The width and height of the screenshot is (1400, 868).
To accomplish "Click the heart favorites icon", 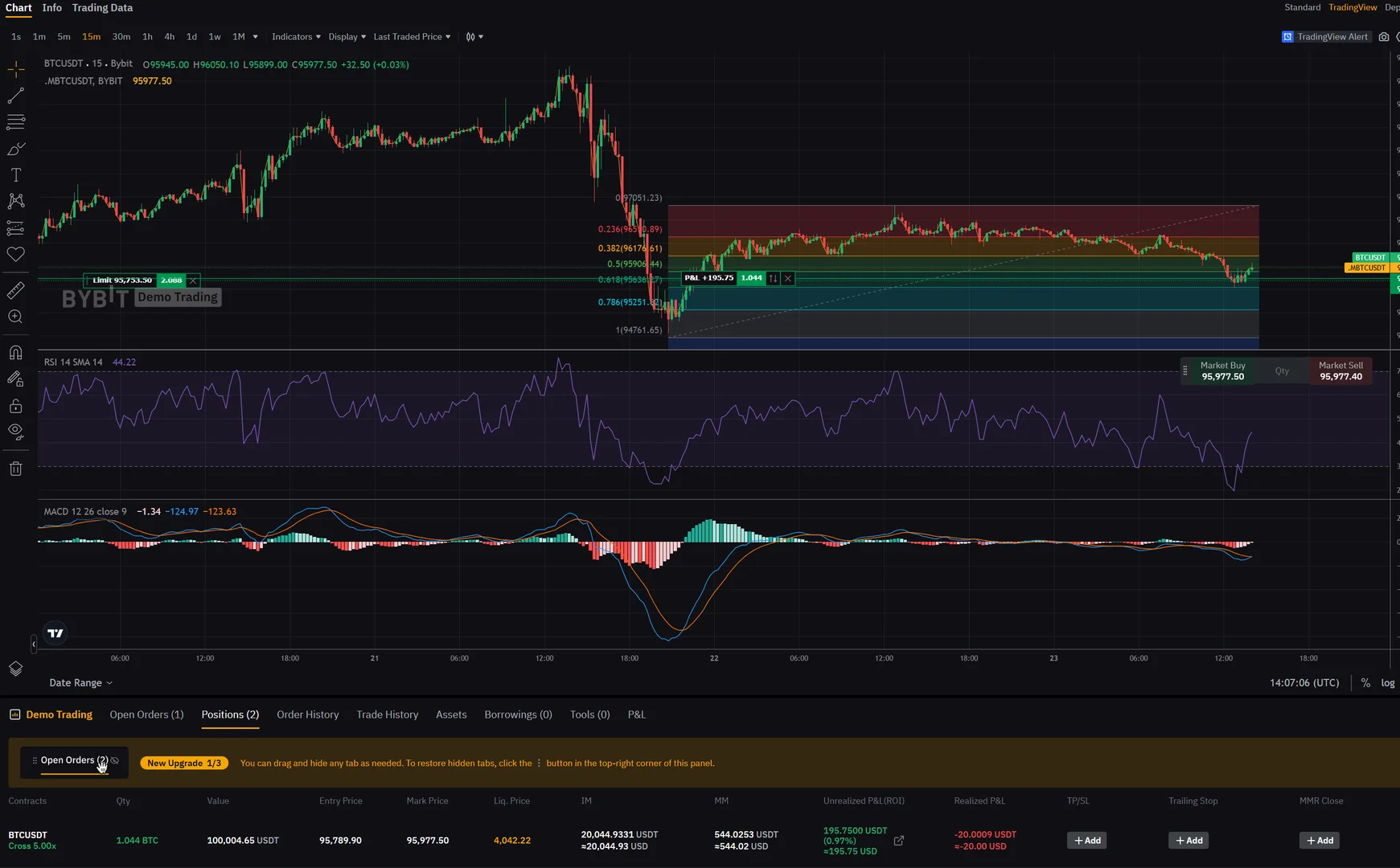I will [15, 255].
